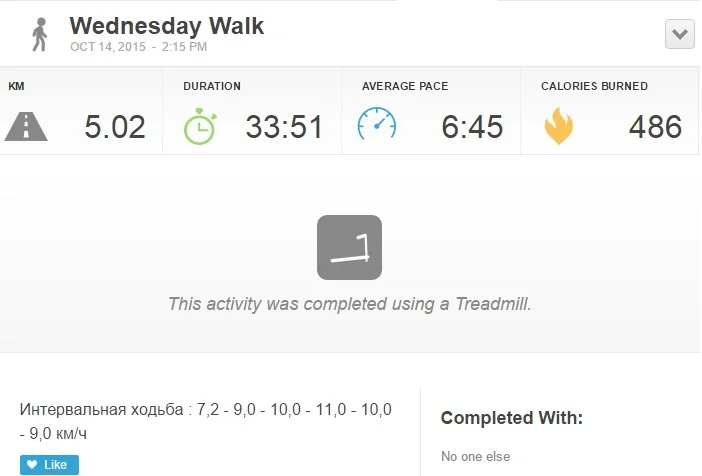Click the blue speedometer pace icon
This screenshot has height=476, width=702.
click(x=377, y=125)
